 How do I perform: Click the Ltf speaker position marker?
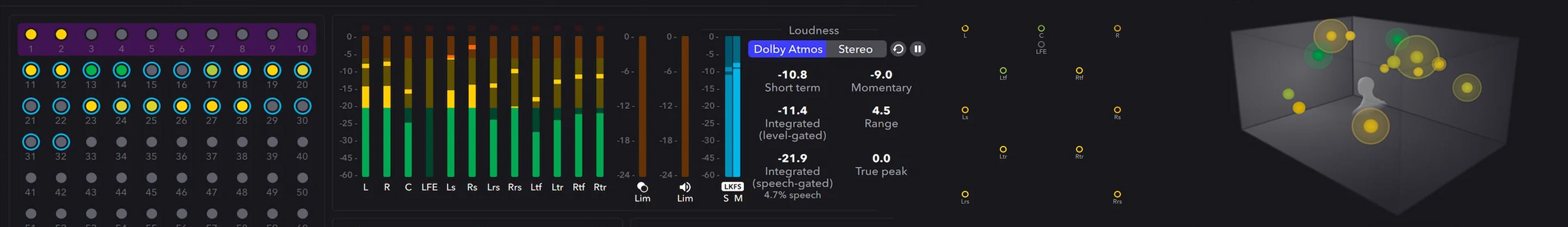(x=1003, y=71)
